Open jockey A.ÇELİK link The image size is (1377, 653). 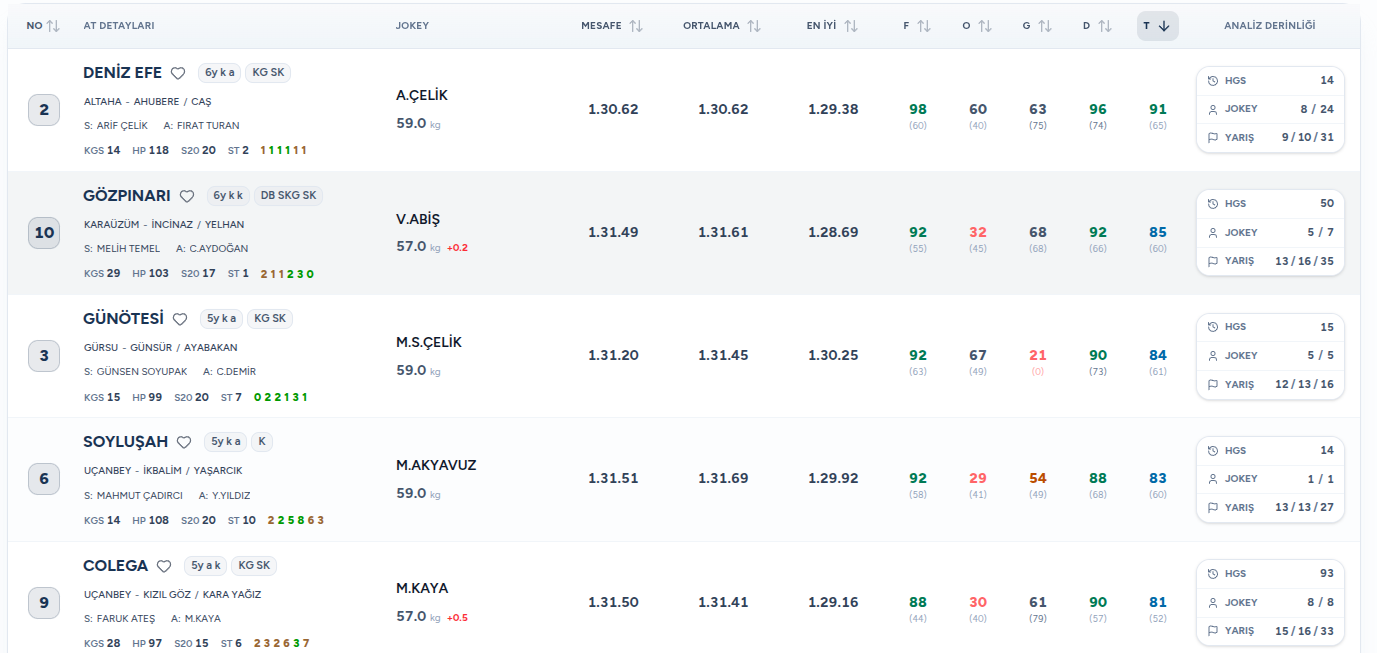click(422, 96)
